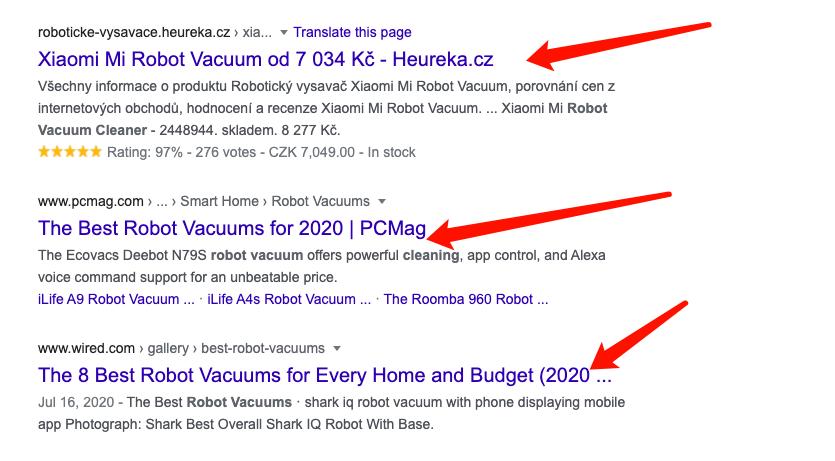Image resolution: width=835 pixels, height=461 pixels.
Task: Open The 8 Best Robot Vacuums Wired result
Action: click(x=325, y=375)
